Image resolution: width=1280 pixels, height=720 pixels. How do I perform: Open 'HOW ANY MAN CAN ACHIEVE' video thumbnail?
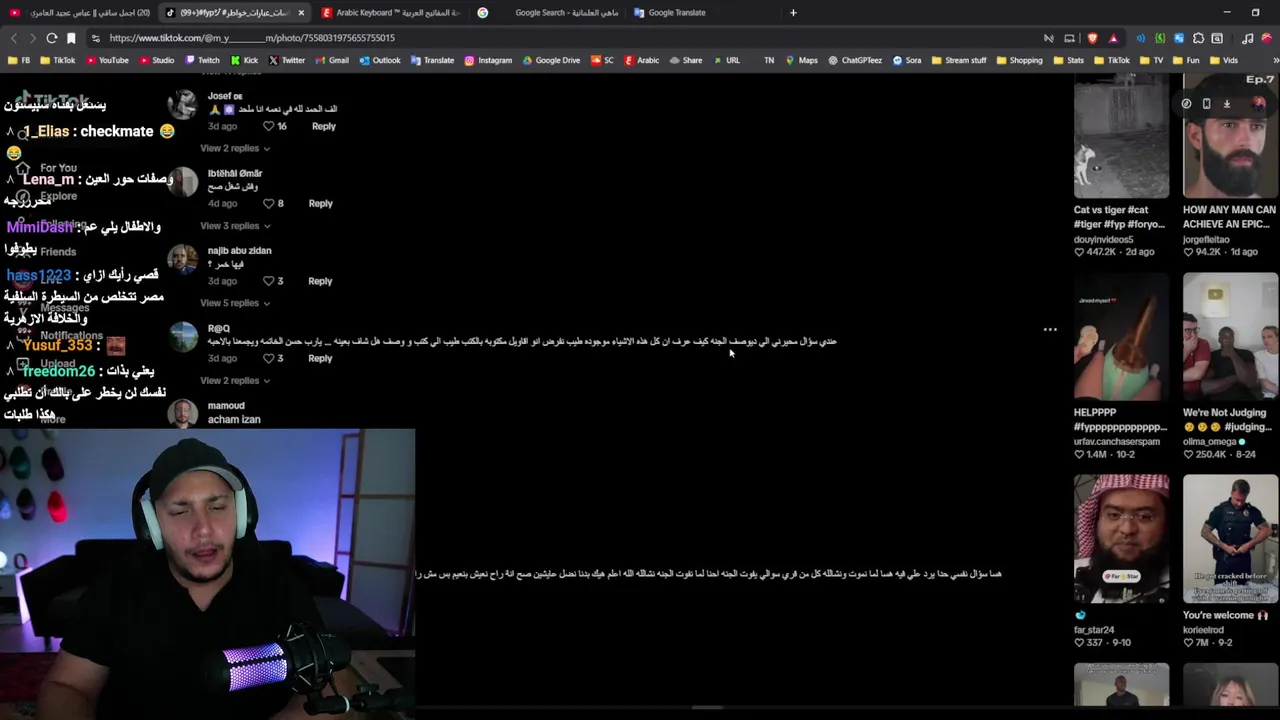(x=1230, y=135)
